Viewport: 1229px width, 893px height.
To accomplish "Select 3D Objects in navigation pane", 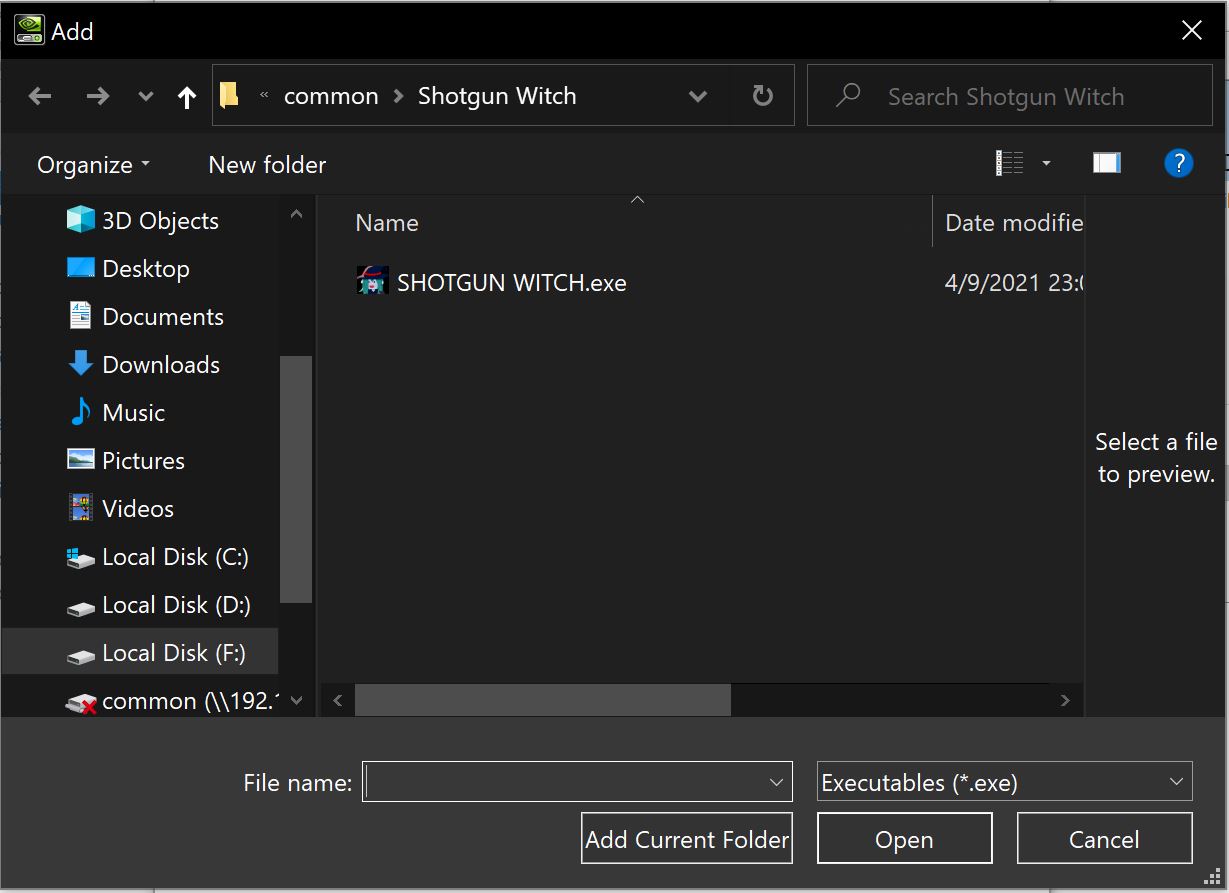I will [x=160, y=221].
